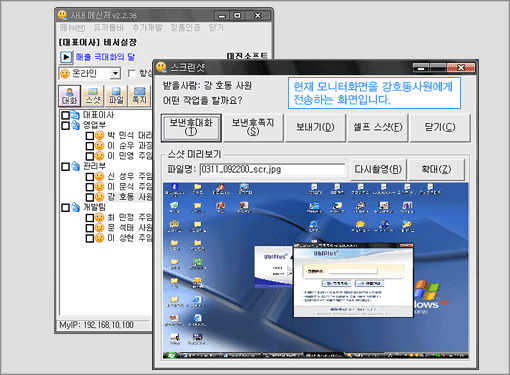Close dialog with 닫기(C) button
Screen dimensions: 510x375
[440, 128]
